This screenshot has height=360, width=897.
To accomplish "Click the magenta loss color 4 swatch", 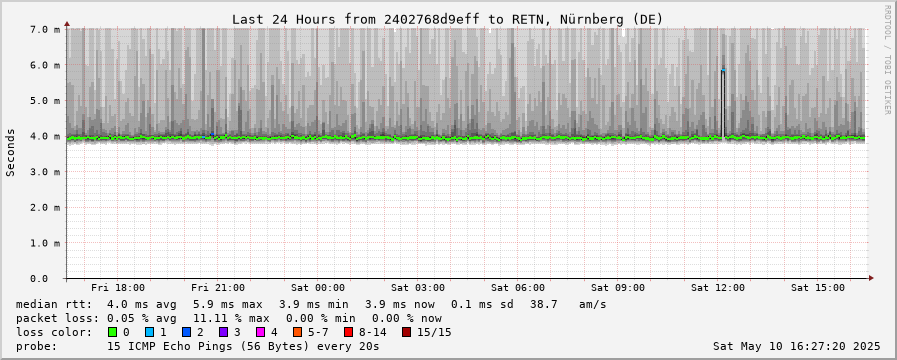I will pyautogui.click(x=260, y=332).
